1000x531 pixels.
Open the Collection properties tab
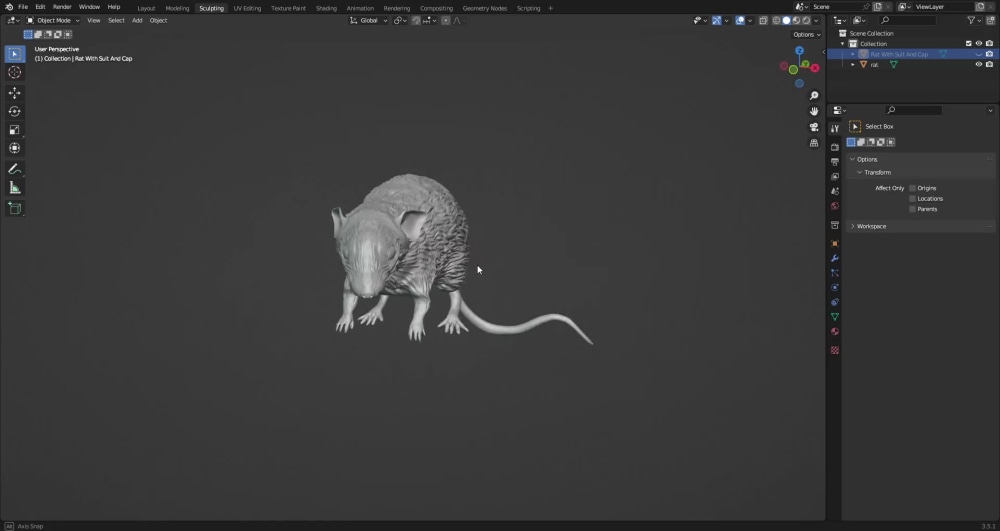pyautogui.click(x=835, y=225)
